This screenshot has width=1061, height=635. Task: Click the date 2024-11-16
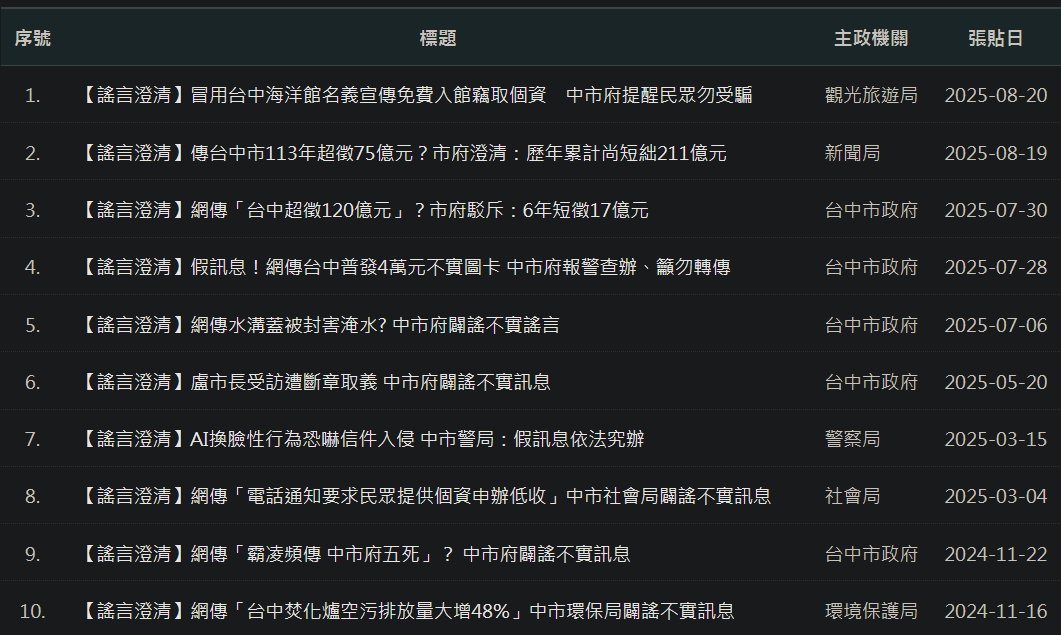point(995,611)
